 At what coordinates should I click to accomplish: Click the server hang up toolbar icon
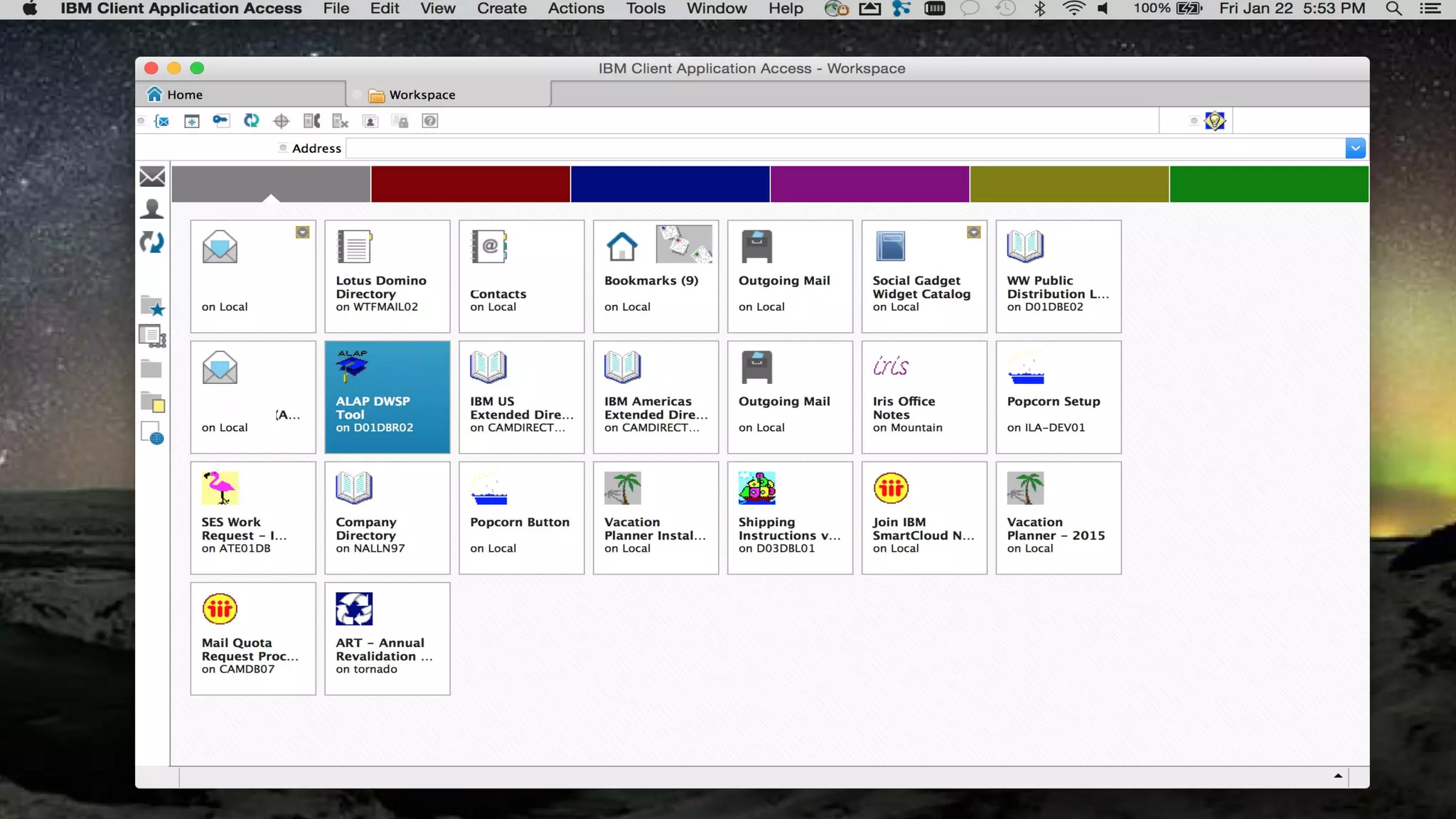[x=341, y=121]
